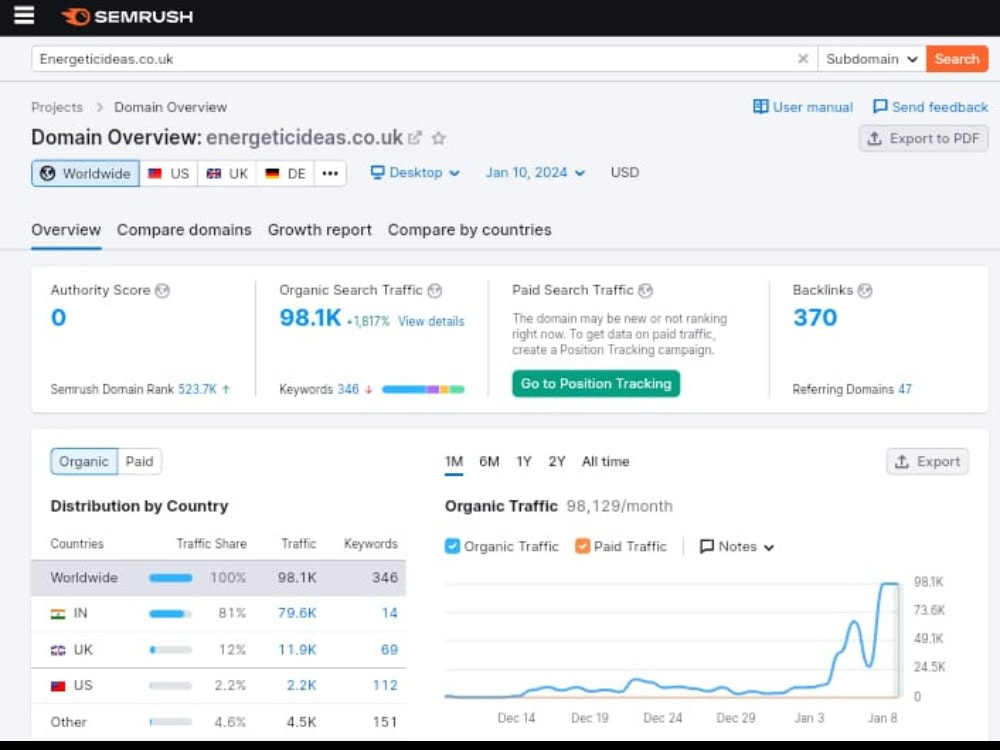Click Go to Position Tracking button
The width and height of the screenshot is (1000, 750).
click(596, 383)
